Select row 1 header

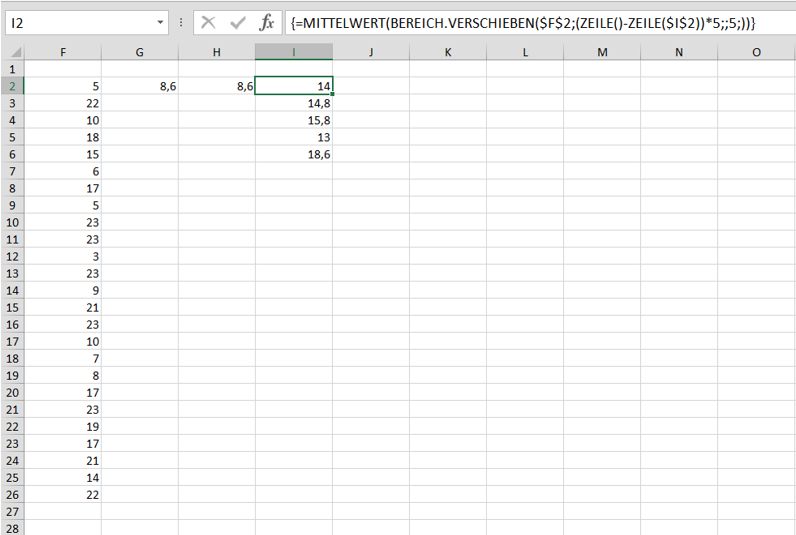click(12, 69)
